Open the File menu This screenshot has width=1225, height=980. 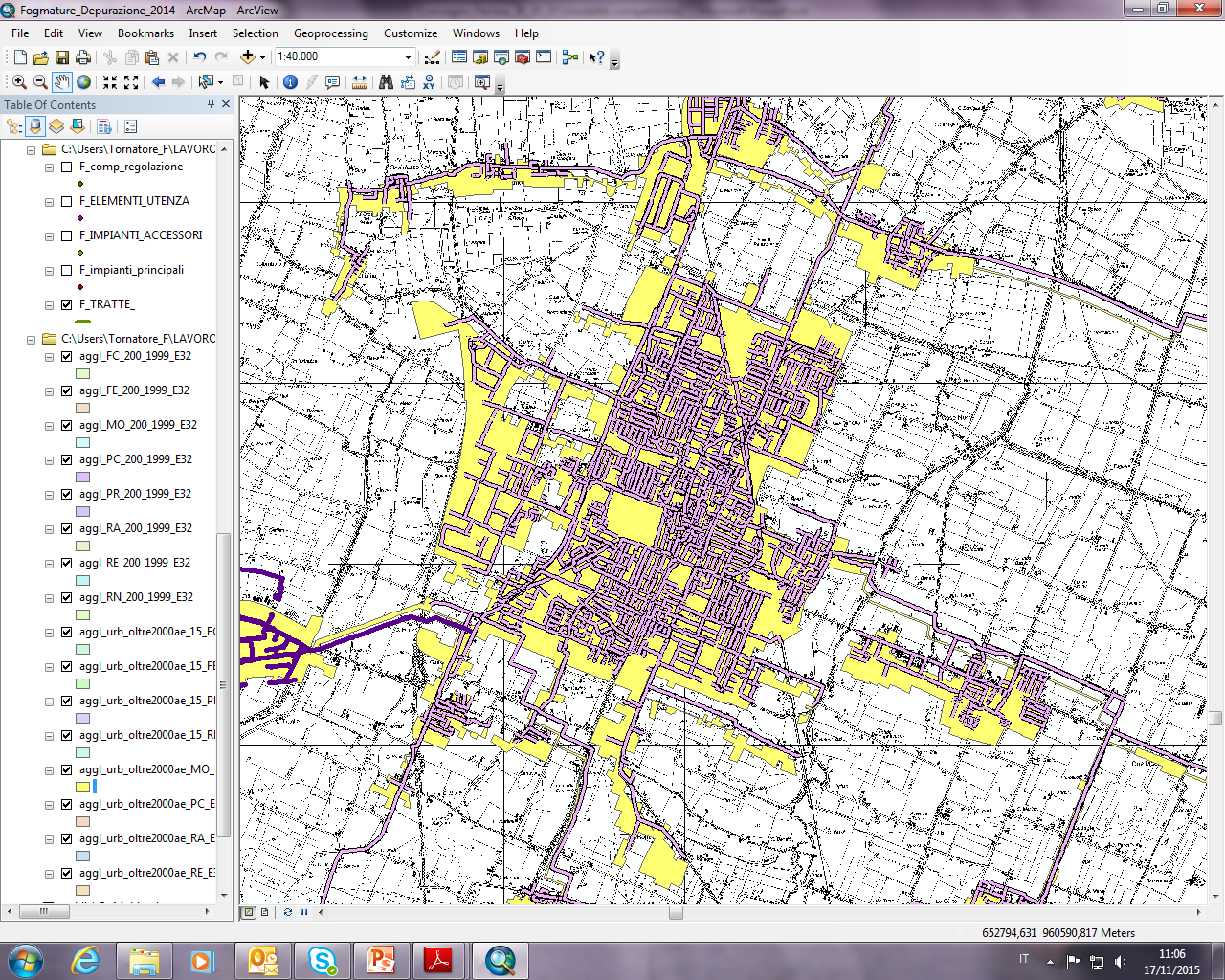point(20,33)
